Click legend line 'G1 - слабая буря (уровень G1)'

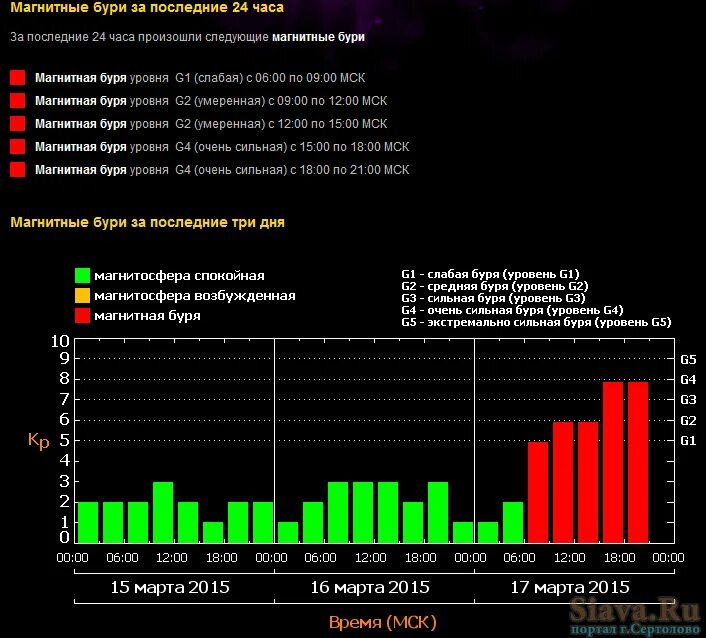(x=490, y=274)
